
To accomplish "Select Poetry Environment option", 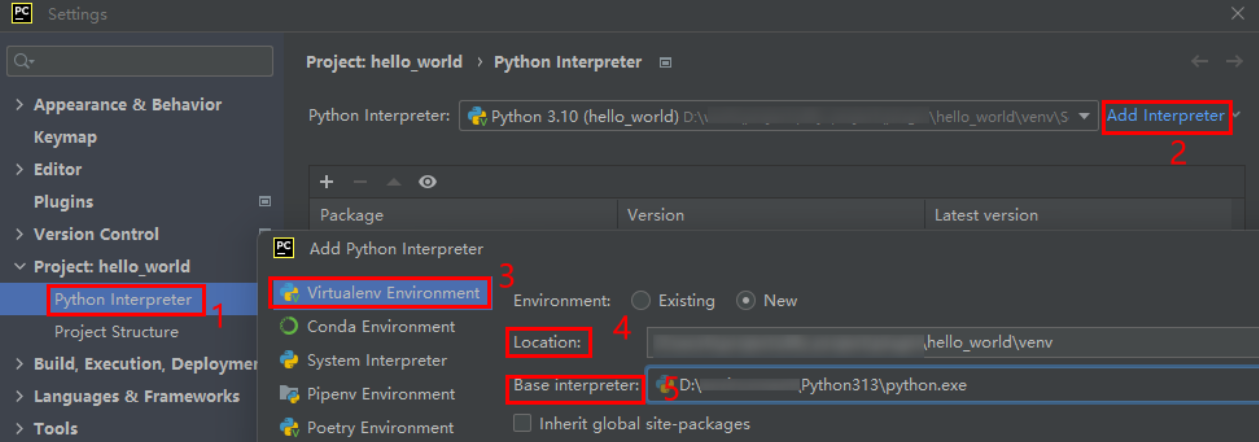I will click(x=380, y=427).
